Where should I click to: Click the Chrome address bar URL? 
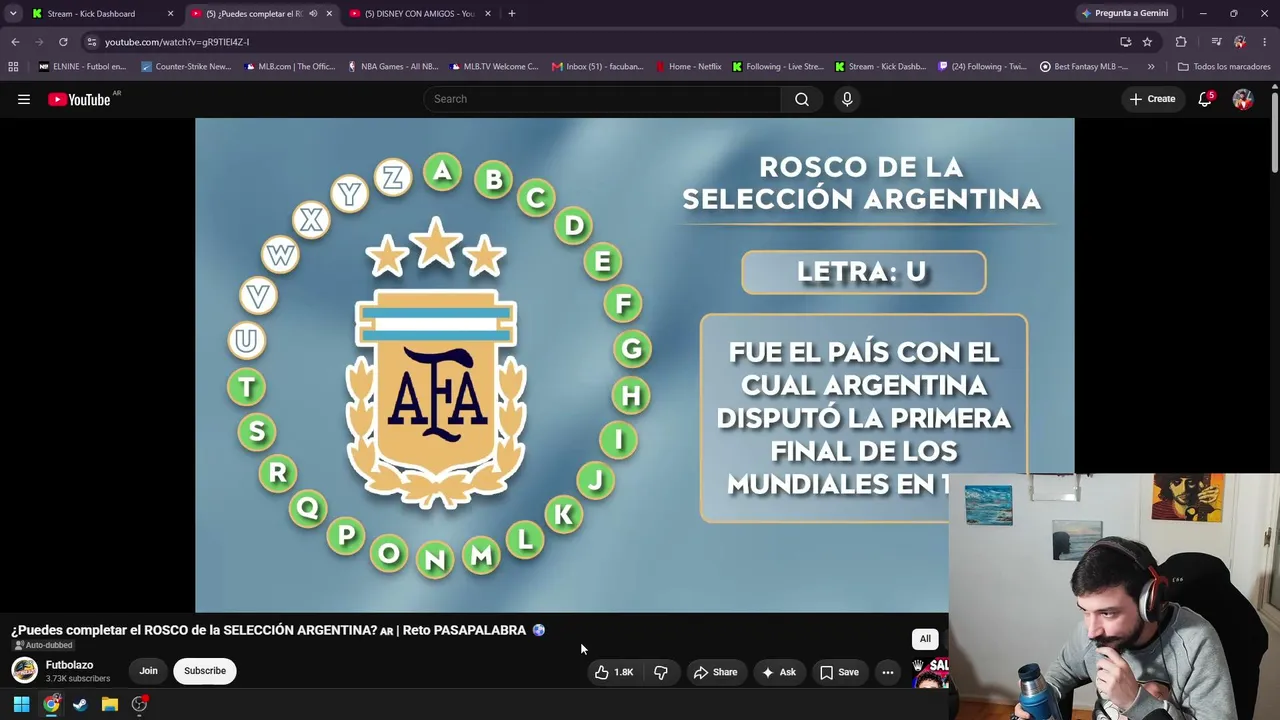pos(177,42)
